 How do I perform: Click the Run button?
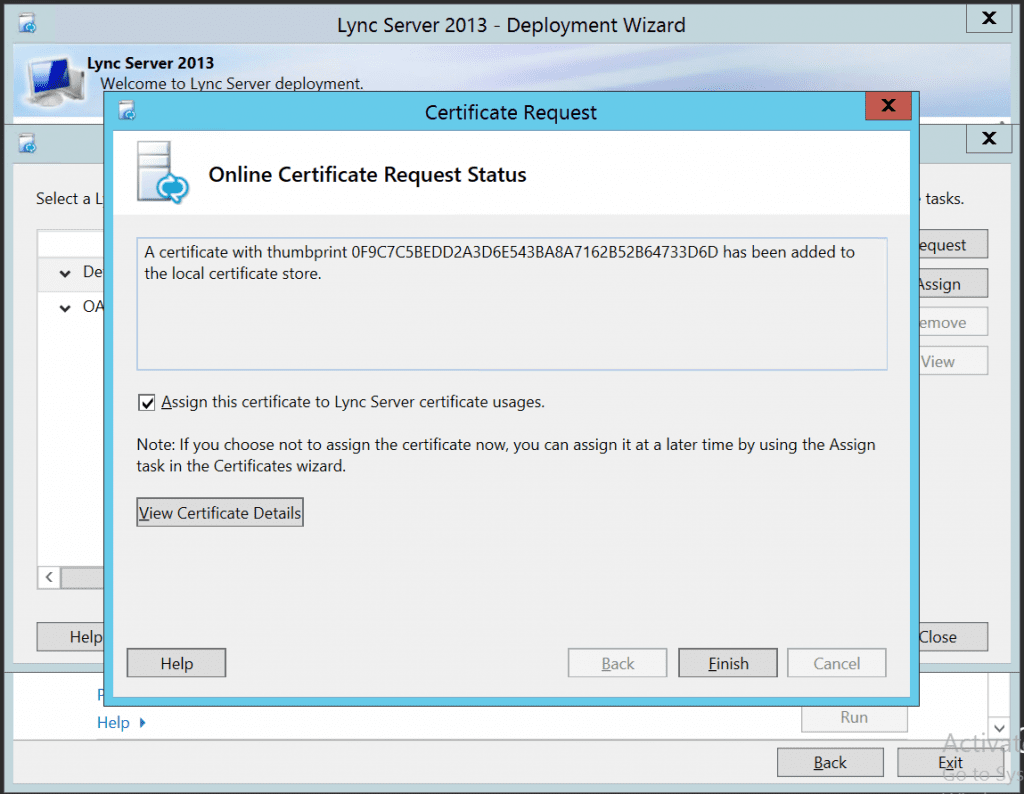pos(854,717)
